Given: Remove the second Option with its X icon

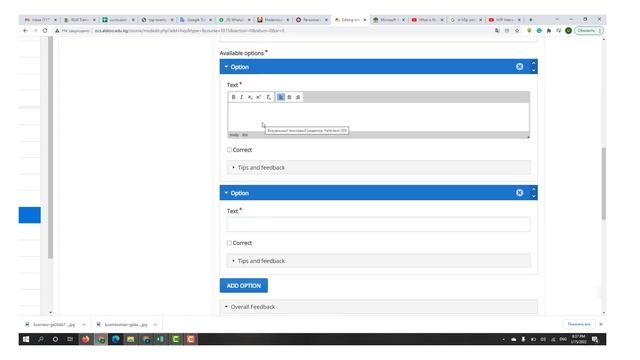Looking at the screenshot, I should point(520,193).
